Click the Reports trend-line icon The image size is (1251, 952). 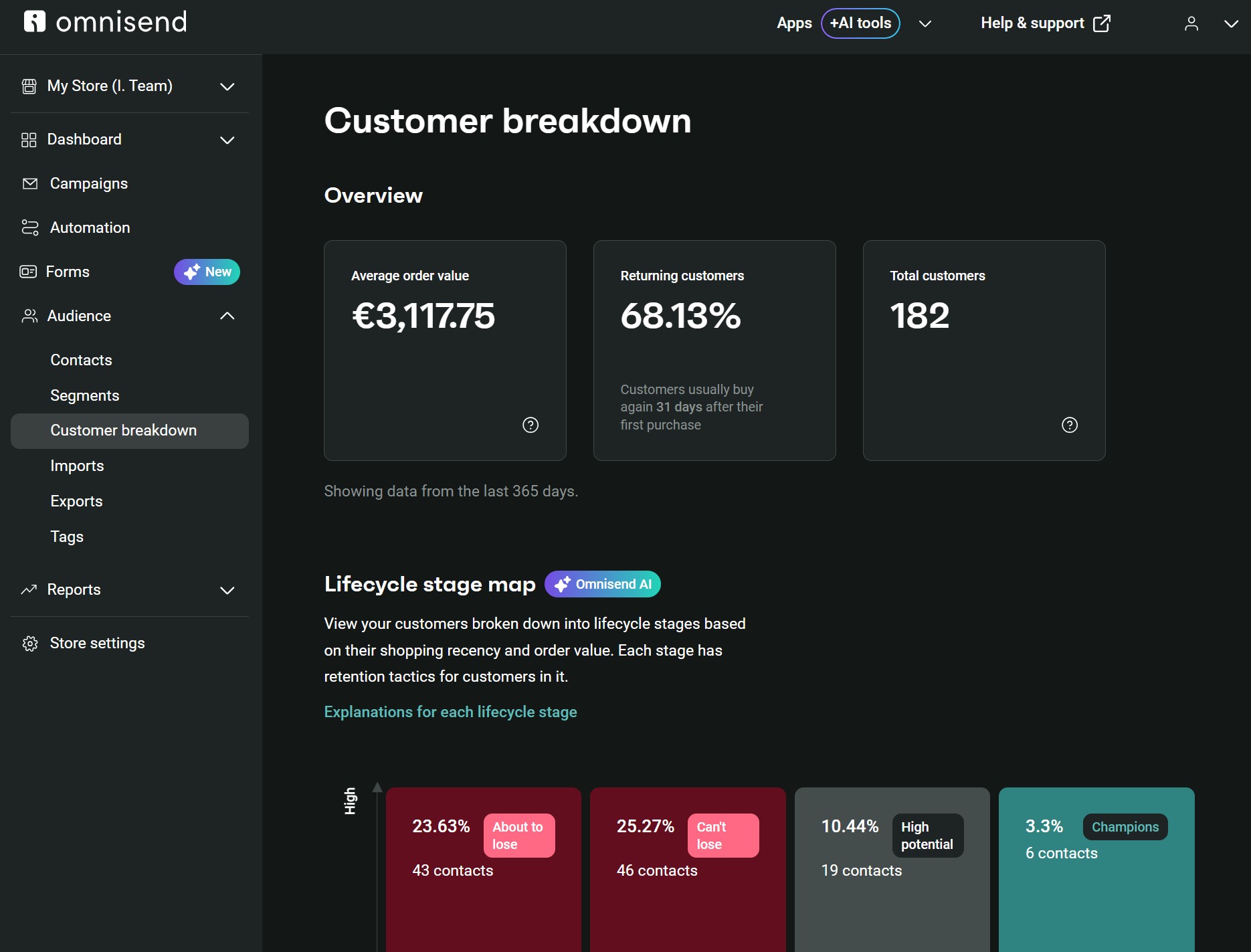click(x=29, y=589)
